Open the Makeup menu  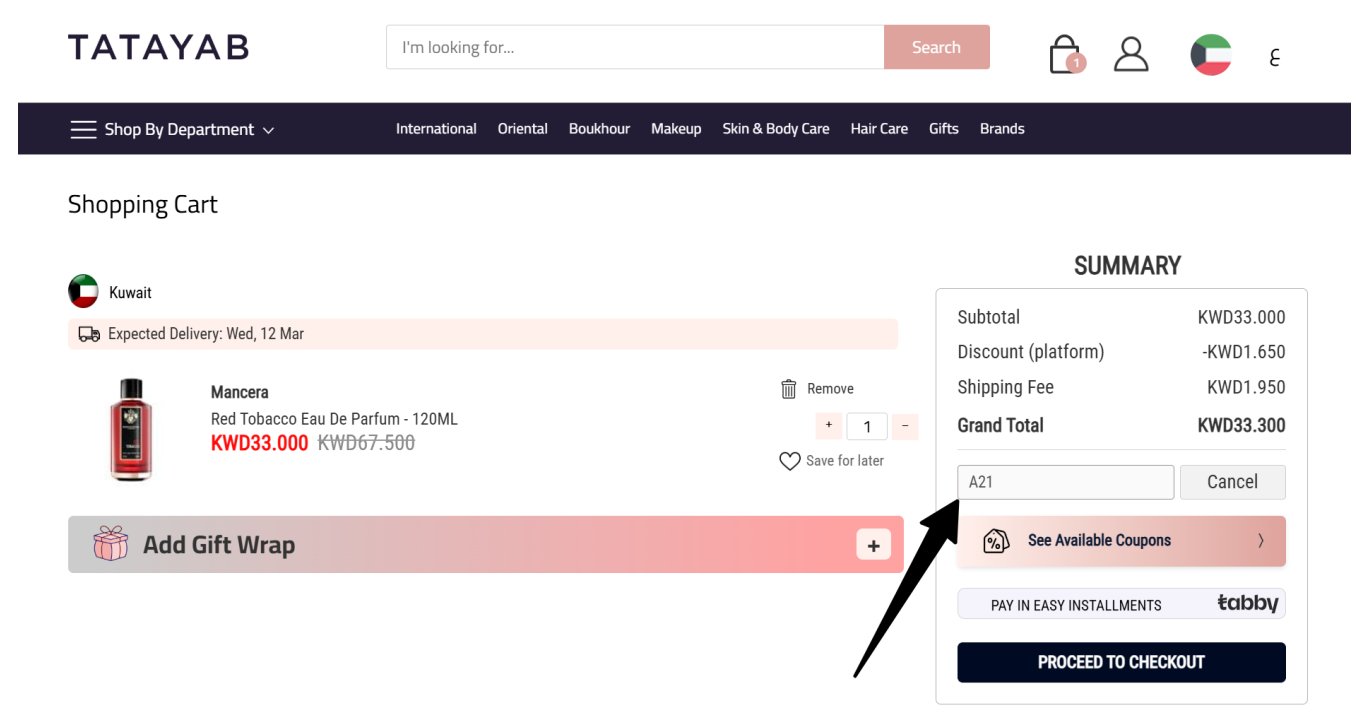[x=676, y=129]
